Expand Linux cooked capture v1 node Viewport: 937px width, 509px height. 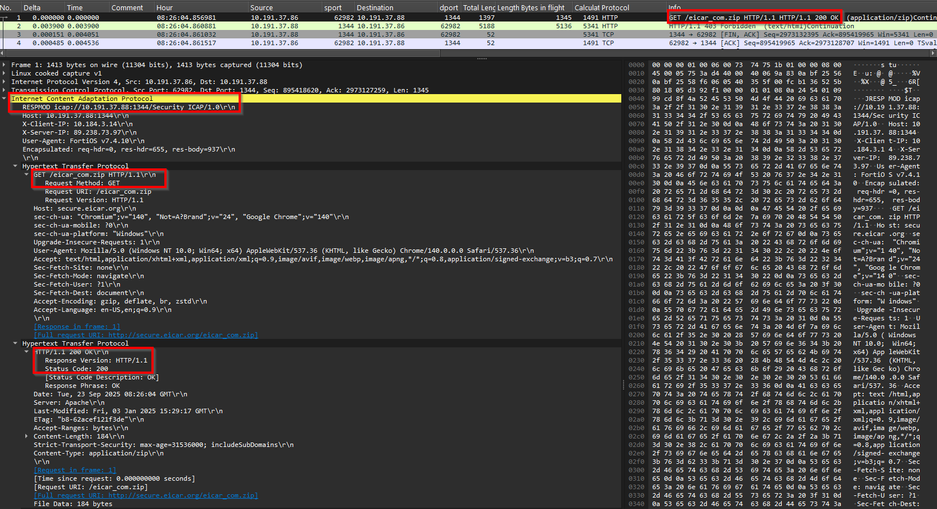tap(5, 72)
